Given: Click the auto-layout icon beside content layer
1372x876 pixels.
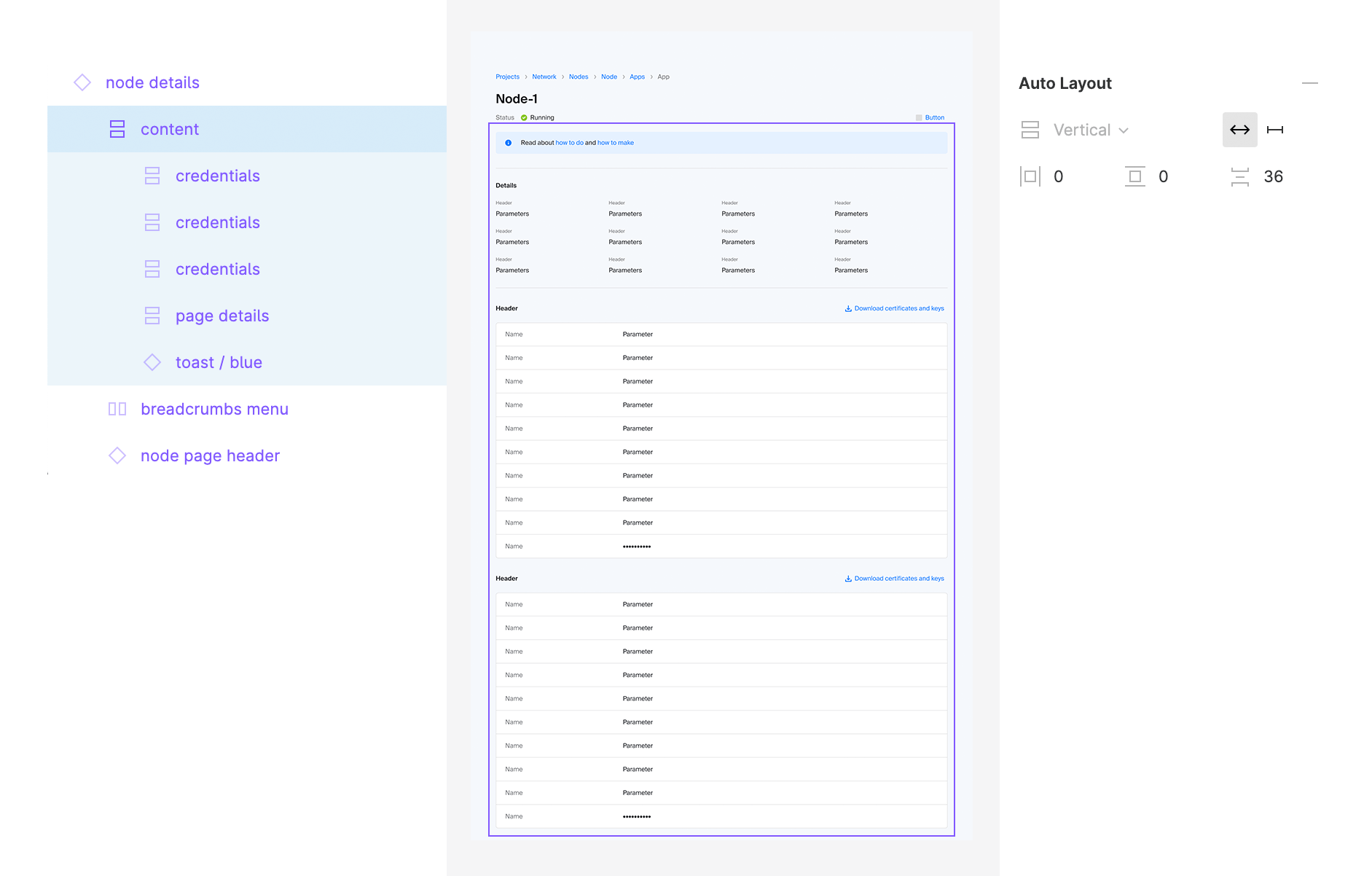Looking at the screenshot, I should click(117, 129).
